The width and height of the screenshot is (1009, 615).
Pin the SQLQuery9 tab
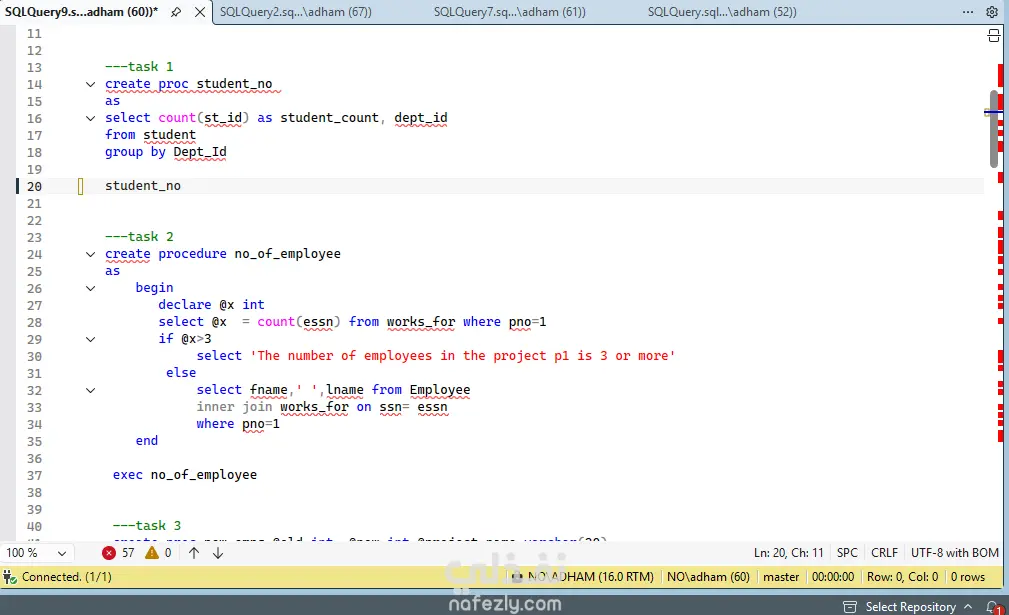[x=176, y=12]
